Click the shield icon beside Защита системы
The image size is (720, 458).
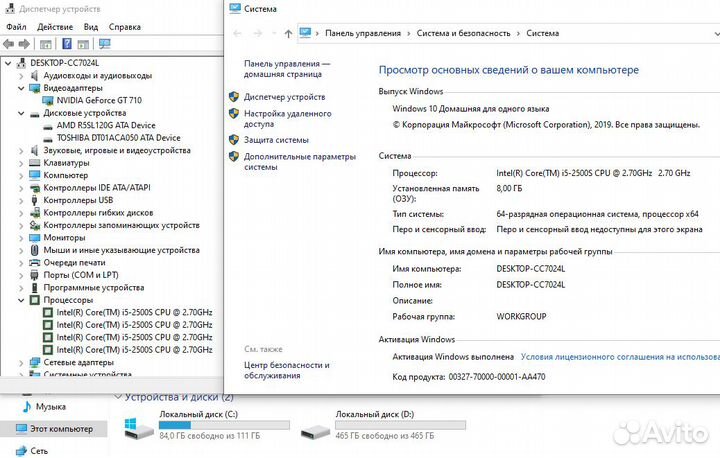tap(234, 140)
